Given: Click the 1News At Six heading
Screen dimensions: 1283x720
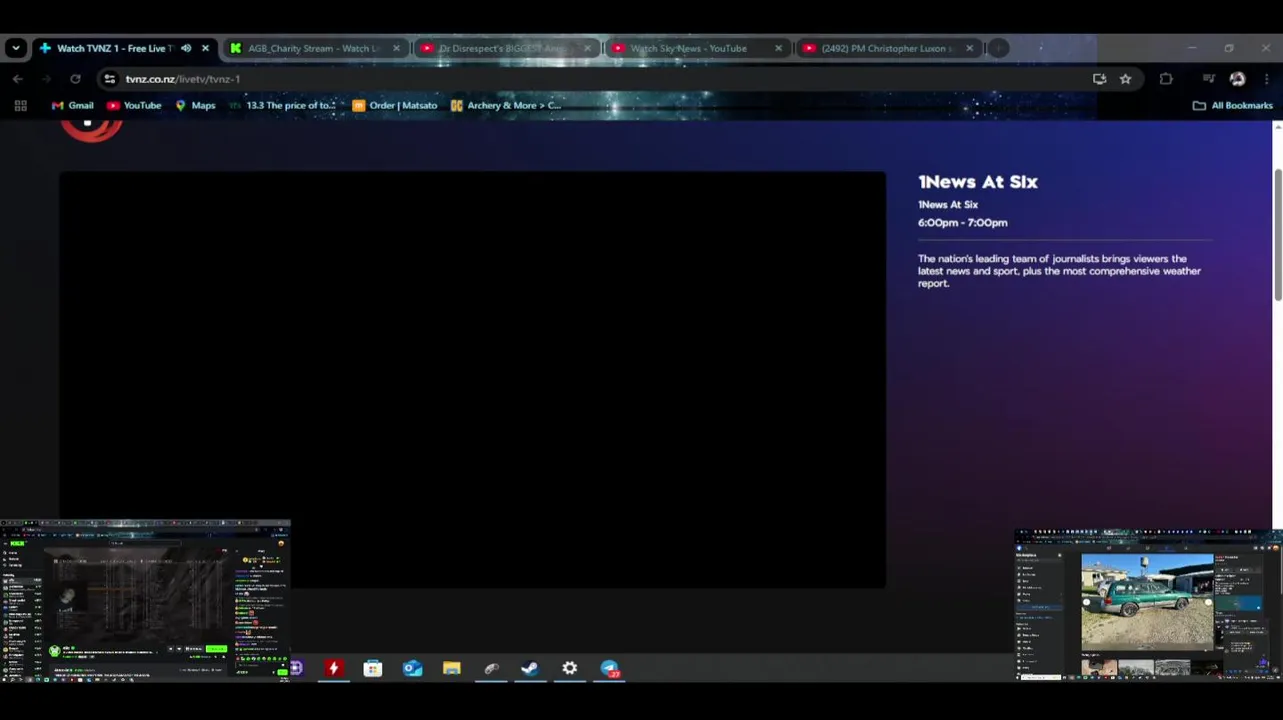Looking at the screenshot, I should (x=978, y=182).
